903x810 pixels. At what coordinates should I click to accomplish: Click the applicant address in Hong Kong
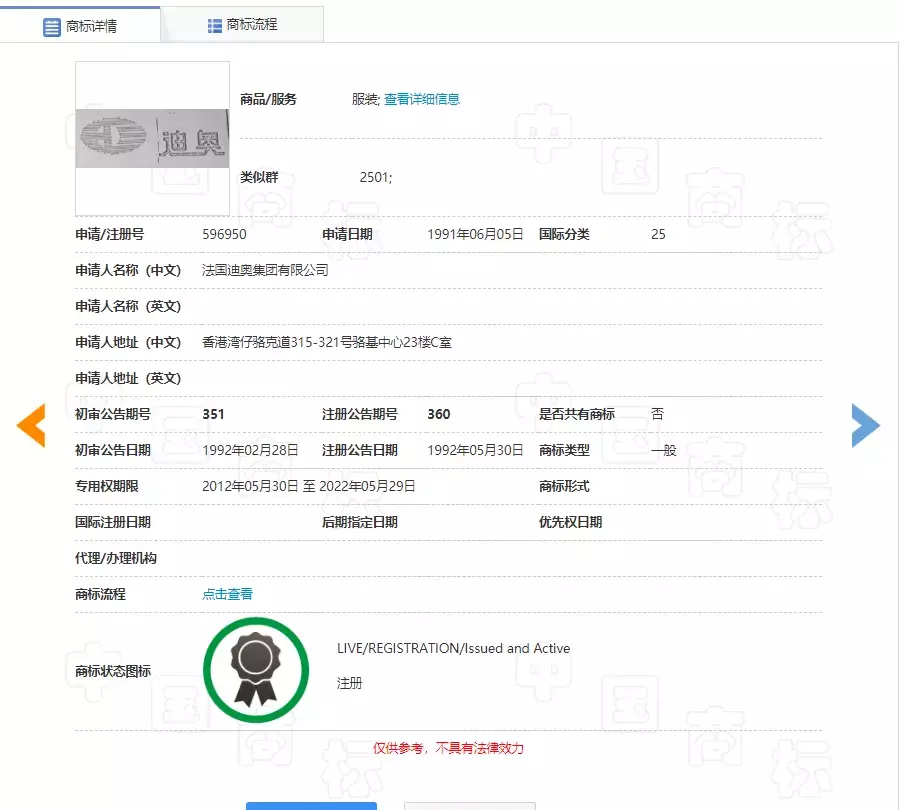[326, 342]
